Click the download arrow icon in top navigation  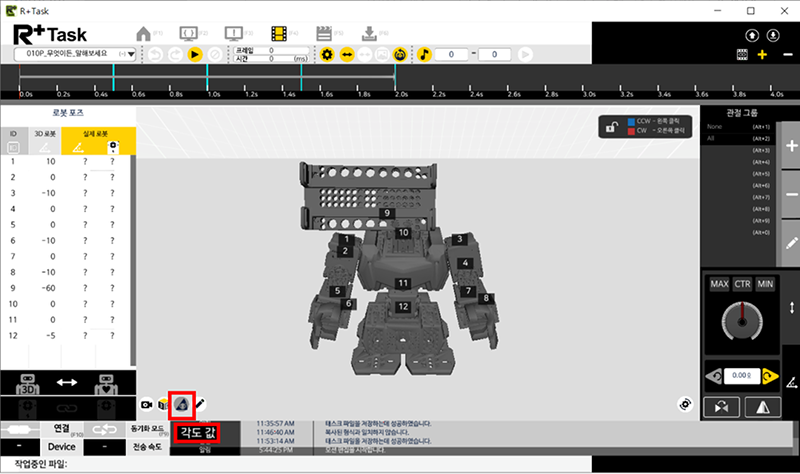tap(369, 33)
